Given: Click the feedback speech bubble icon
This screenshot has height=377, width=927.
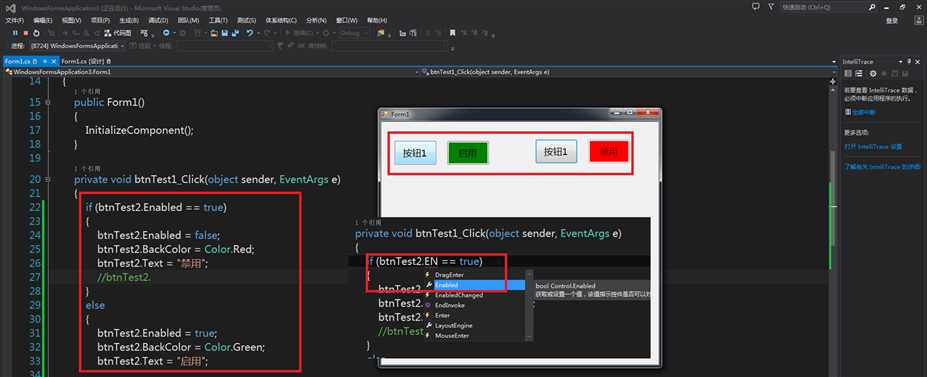Looking at the screenshot, I should tap(756, 6).
